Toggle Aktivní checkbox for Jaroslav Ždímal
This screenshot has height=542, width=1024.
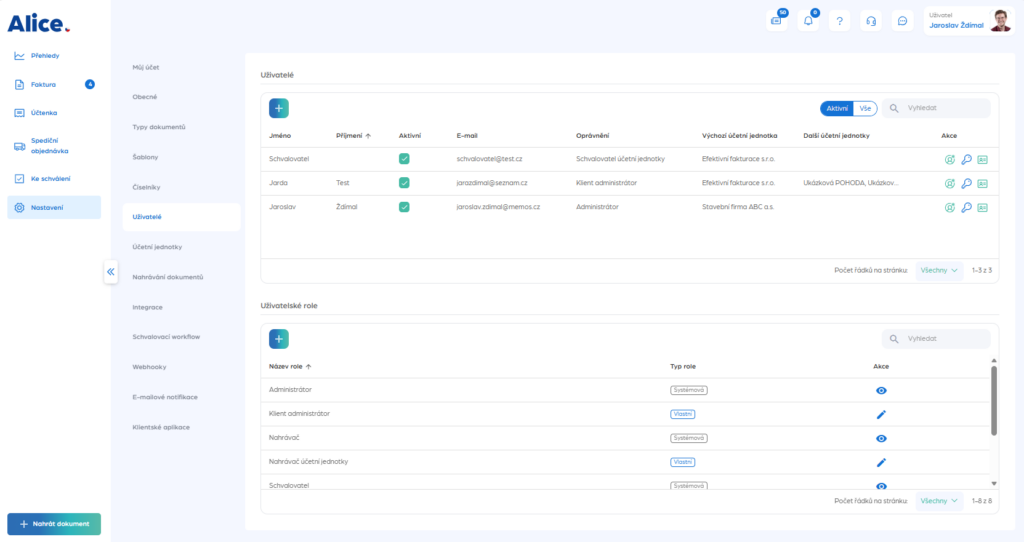pos(404,207)
